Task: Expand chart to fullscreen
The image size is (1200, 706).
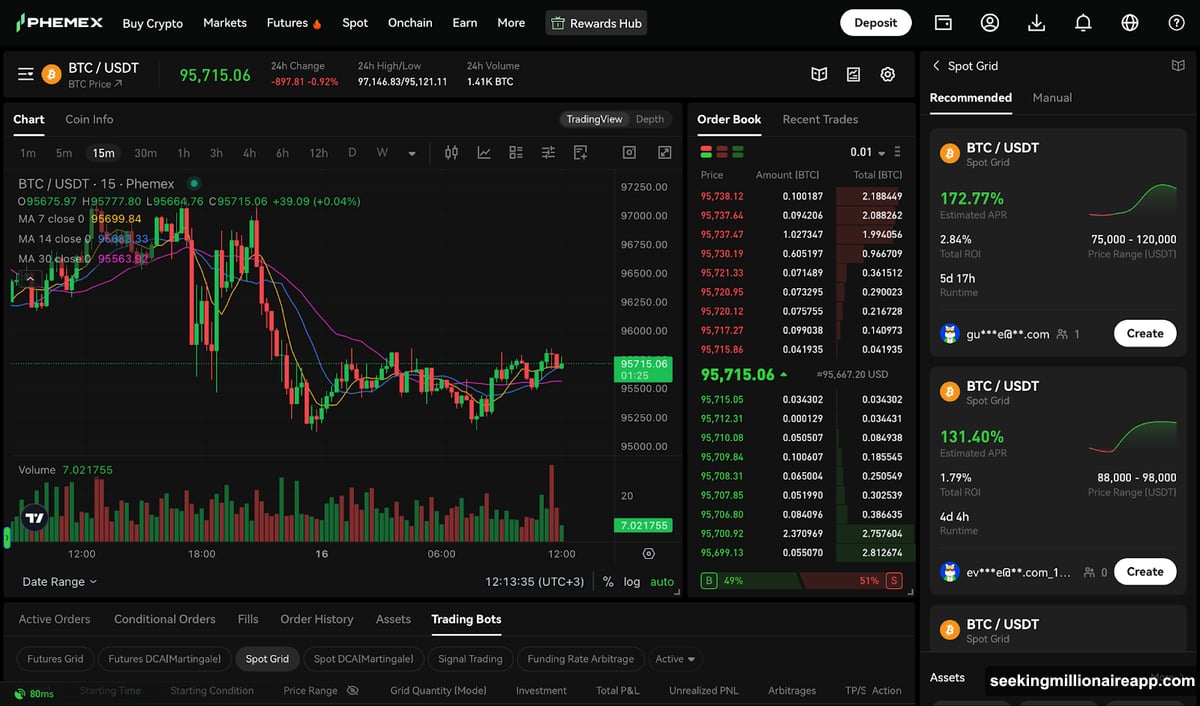Action: point(664,153)
